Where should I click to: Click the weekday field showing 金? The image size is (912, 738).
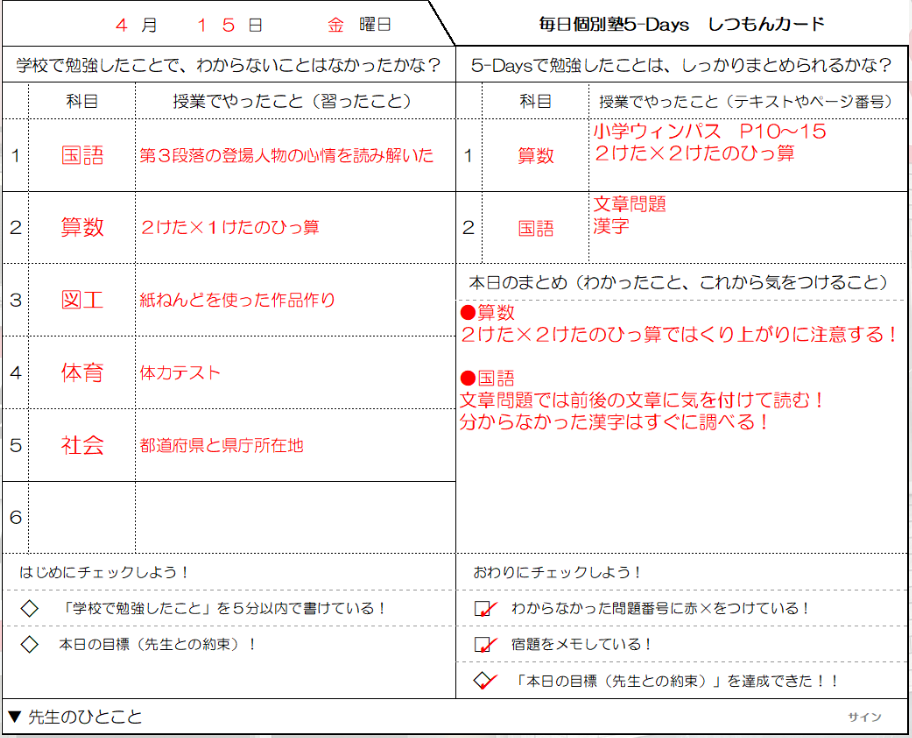pyautogui.click(x=335, y=24)
